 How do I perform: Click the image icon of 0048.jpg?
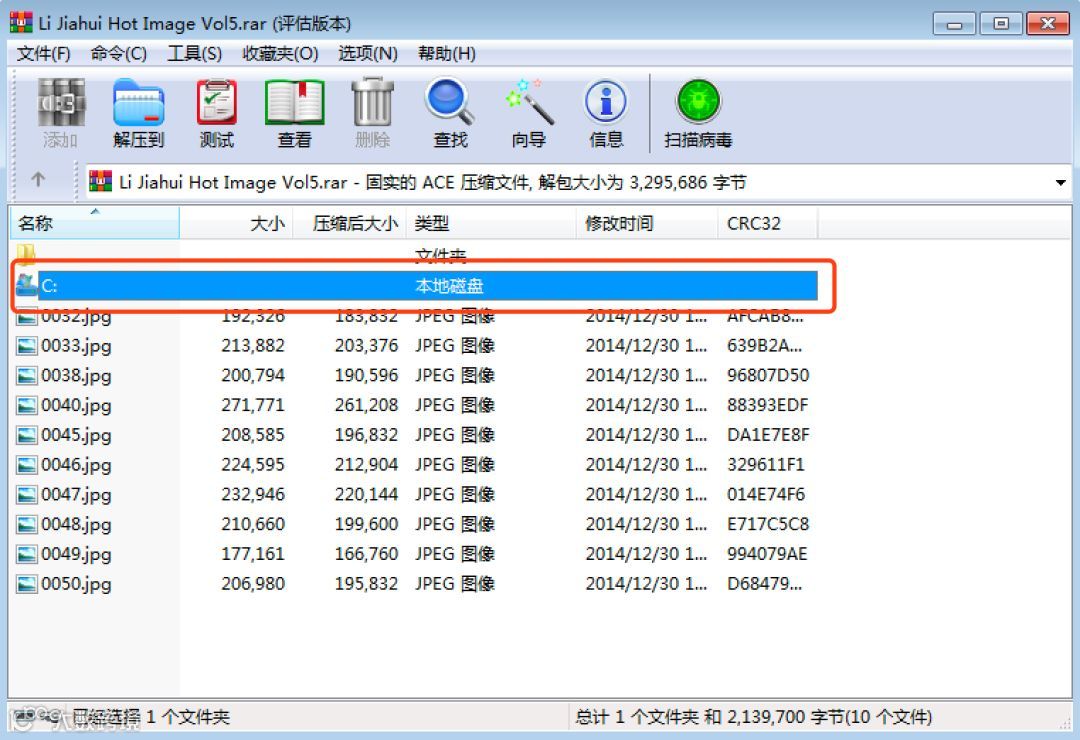[27, 524]
